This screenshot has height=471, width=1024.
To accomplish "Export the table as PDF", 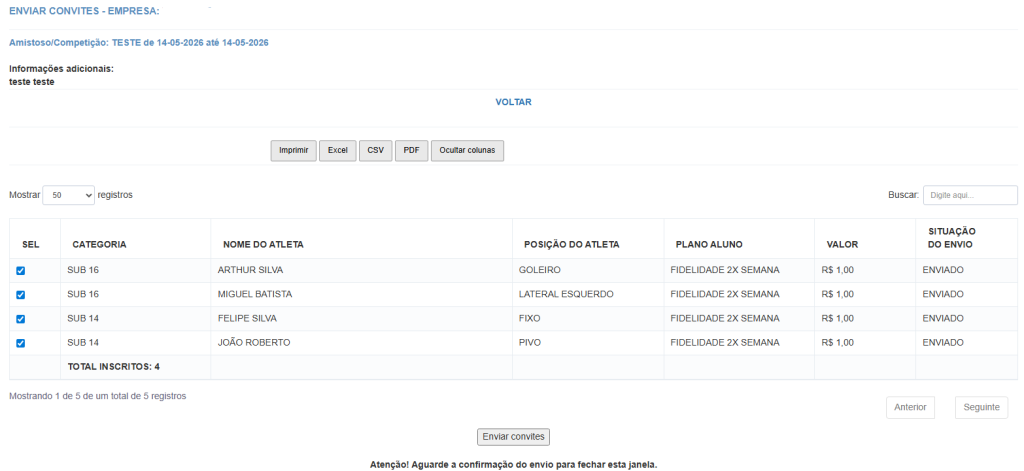I will (x=411, y=150).
